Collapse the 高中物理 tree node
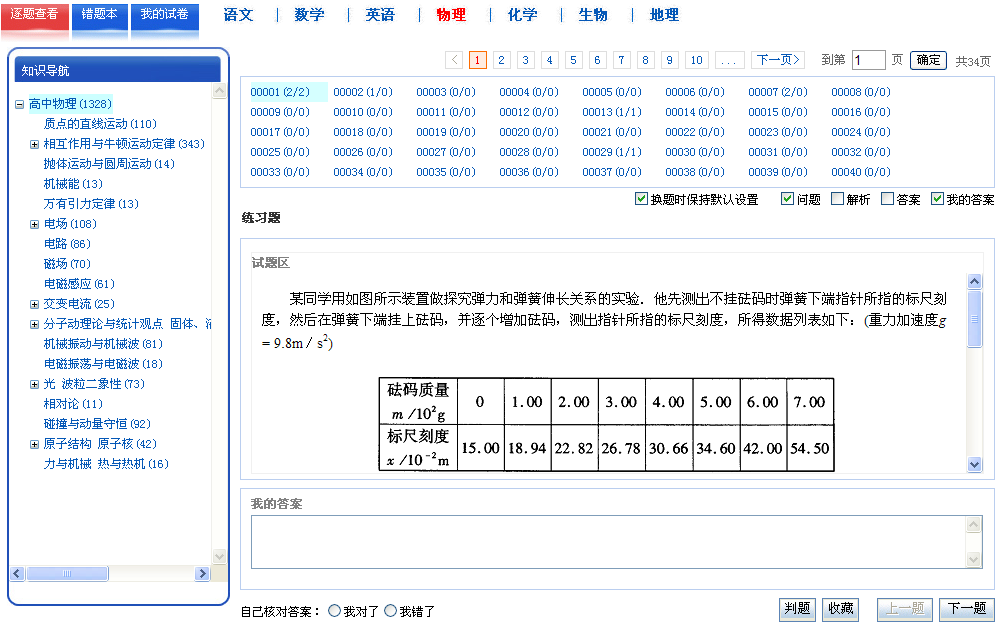Image resolution: width=995 pixels, height=623 pixels. (20, 104)
